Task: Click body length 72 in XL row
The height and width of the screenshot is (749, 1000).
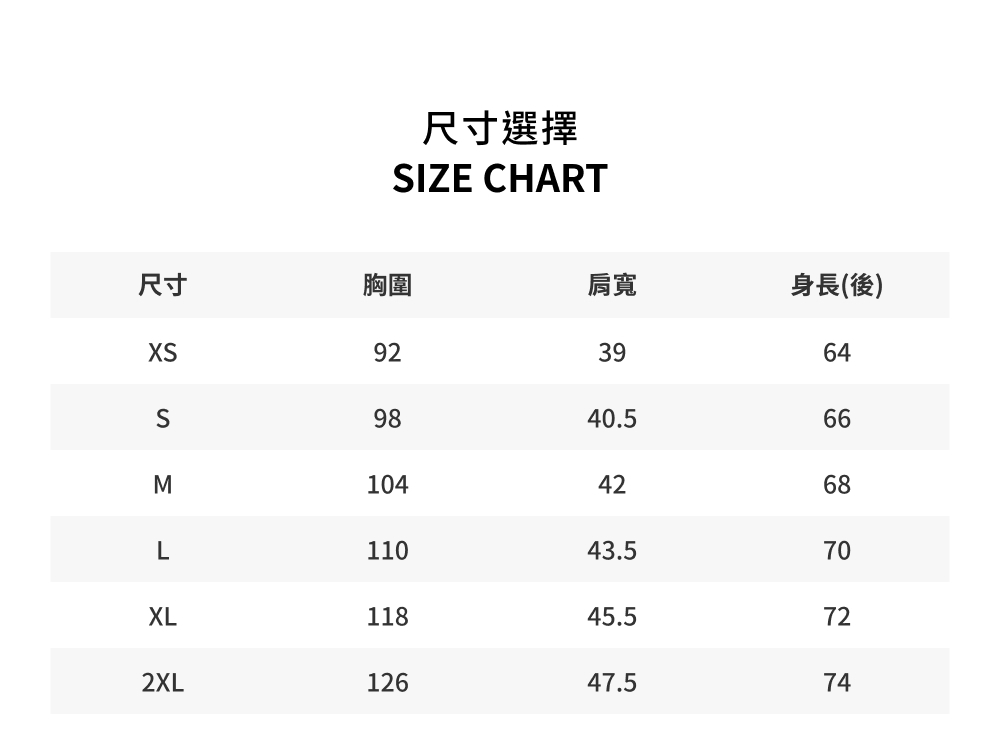Action: coord(837,617)
